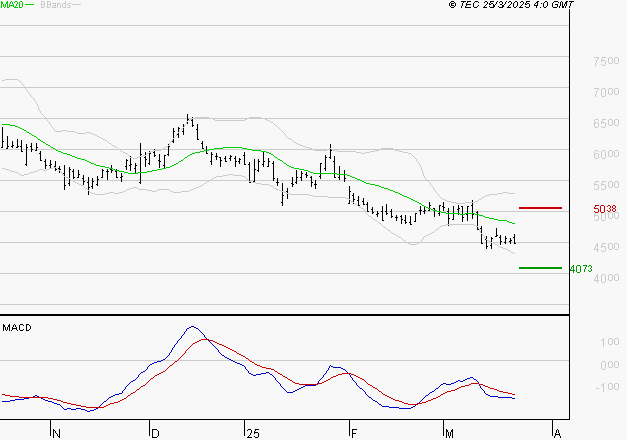Click the 100 MACD axis label

pyautogui.click(x=609, y=342)
